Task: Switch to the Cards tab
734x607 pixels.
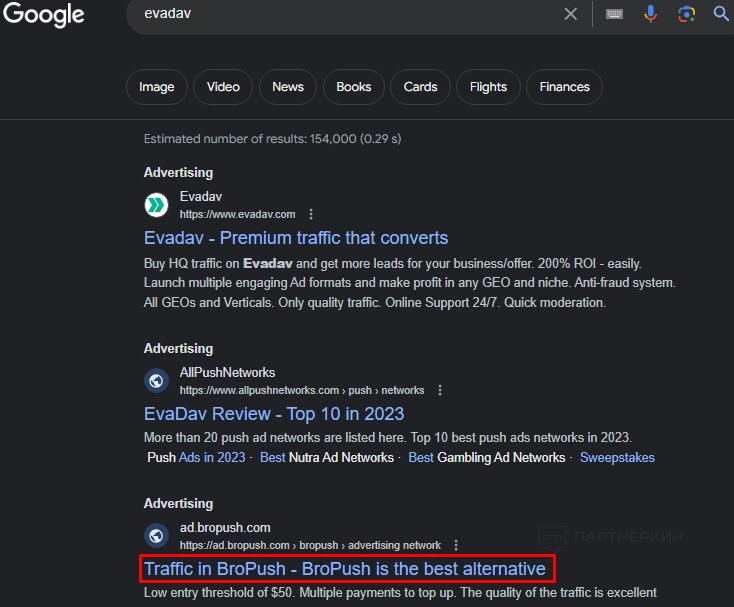Action: [x=420, y=87]
